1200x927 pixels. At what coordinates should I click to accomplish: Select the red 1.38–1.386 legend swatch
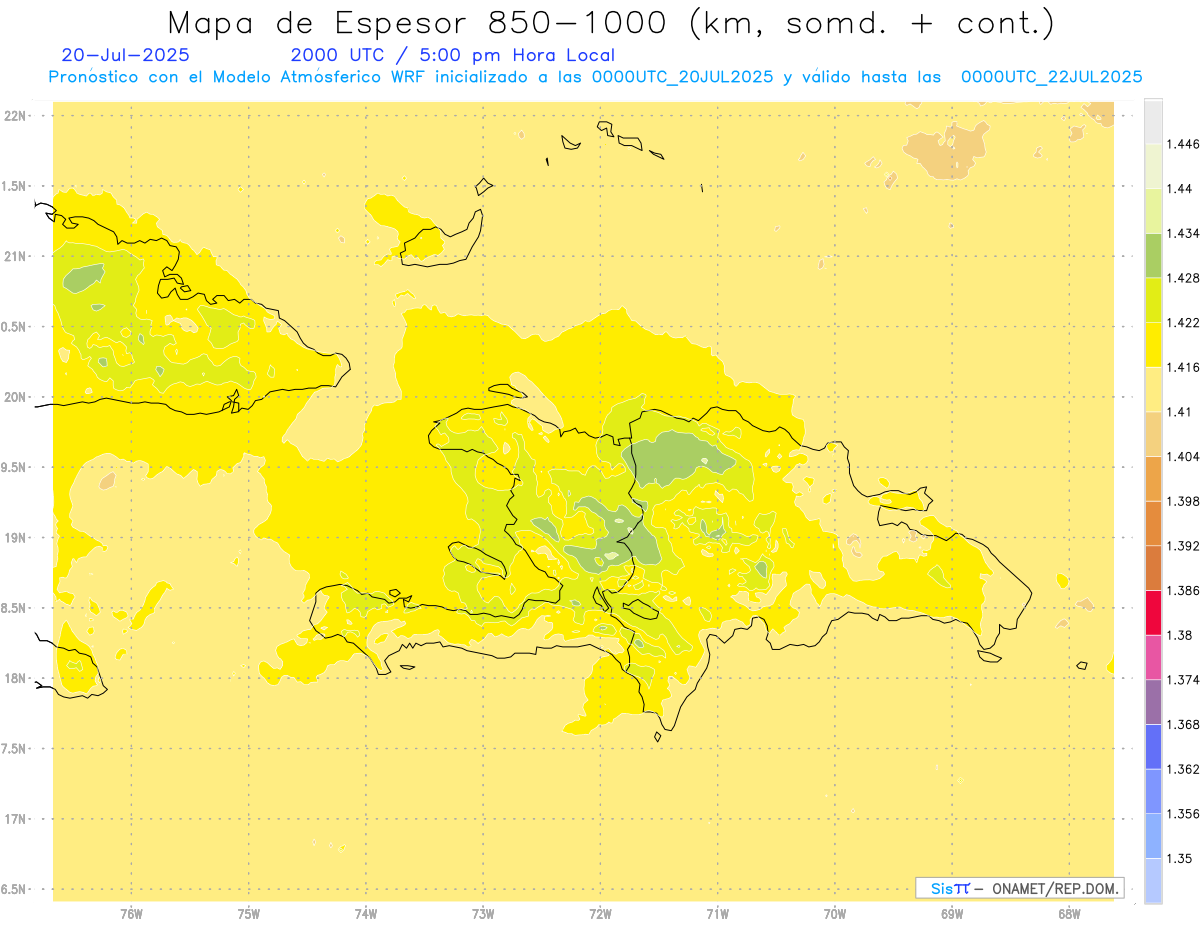1153,612
